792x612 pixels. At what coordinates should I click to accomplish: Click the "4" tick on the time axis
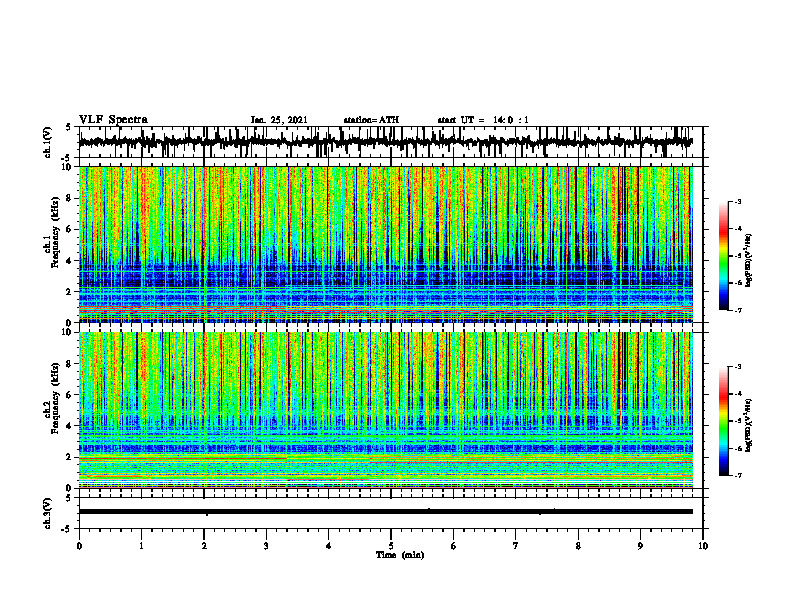[x=329, y=546]
